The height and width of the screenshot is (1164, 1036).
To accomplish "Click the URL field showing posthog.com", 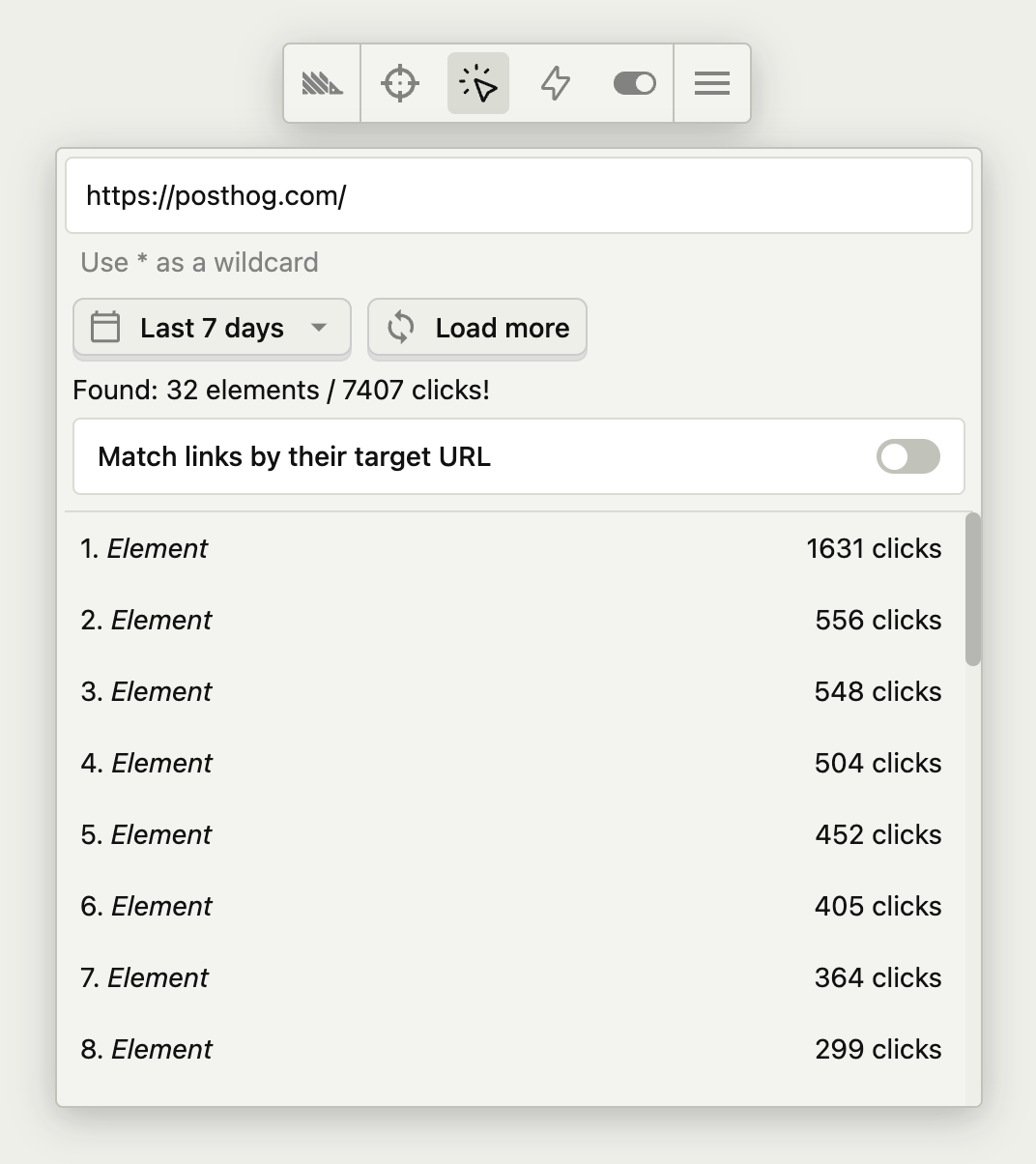I will (519, 195).
